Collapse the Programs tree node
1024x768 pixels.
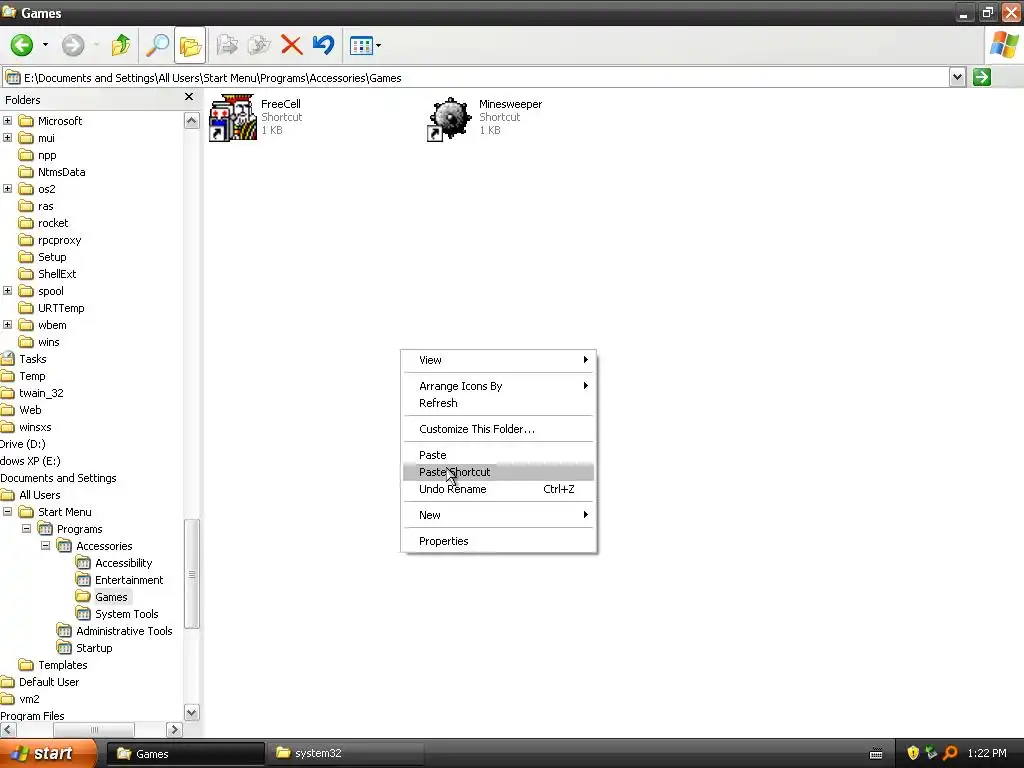click(x=27, y=528)
